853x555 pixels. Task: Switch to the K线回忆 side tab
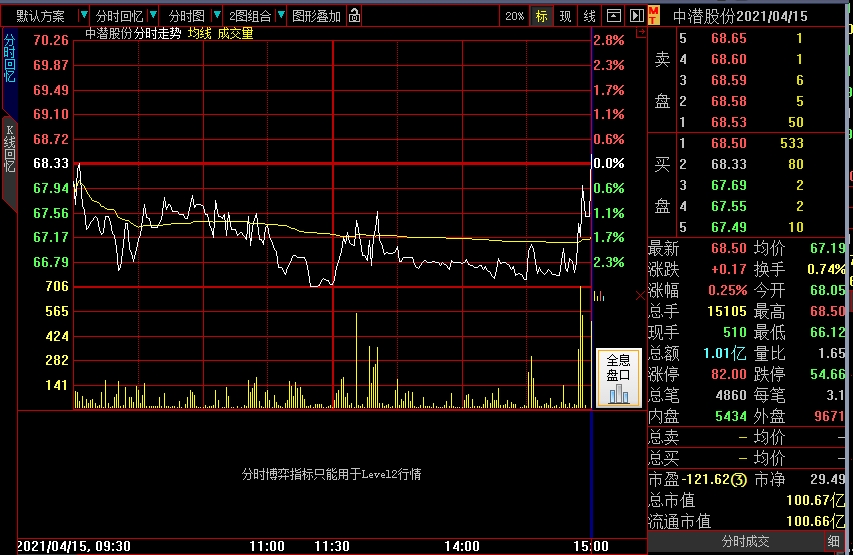[x=9, y=147]
